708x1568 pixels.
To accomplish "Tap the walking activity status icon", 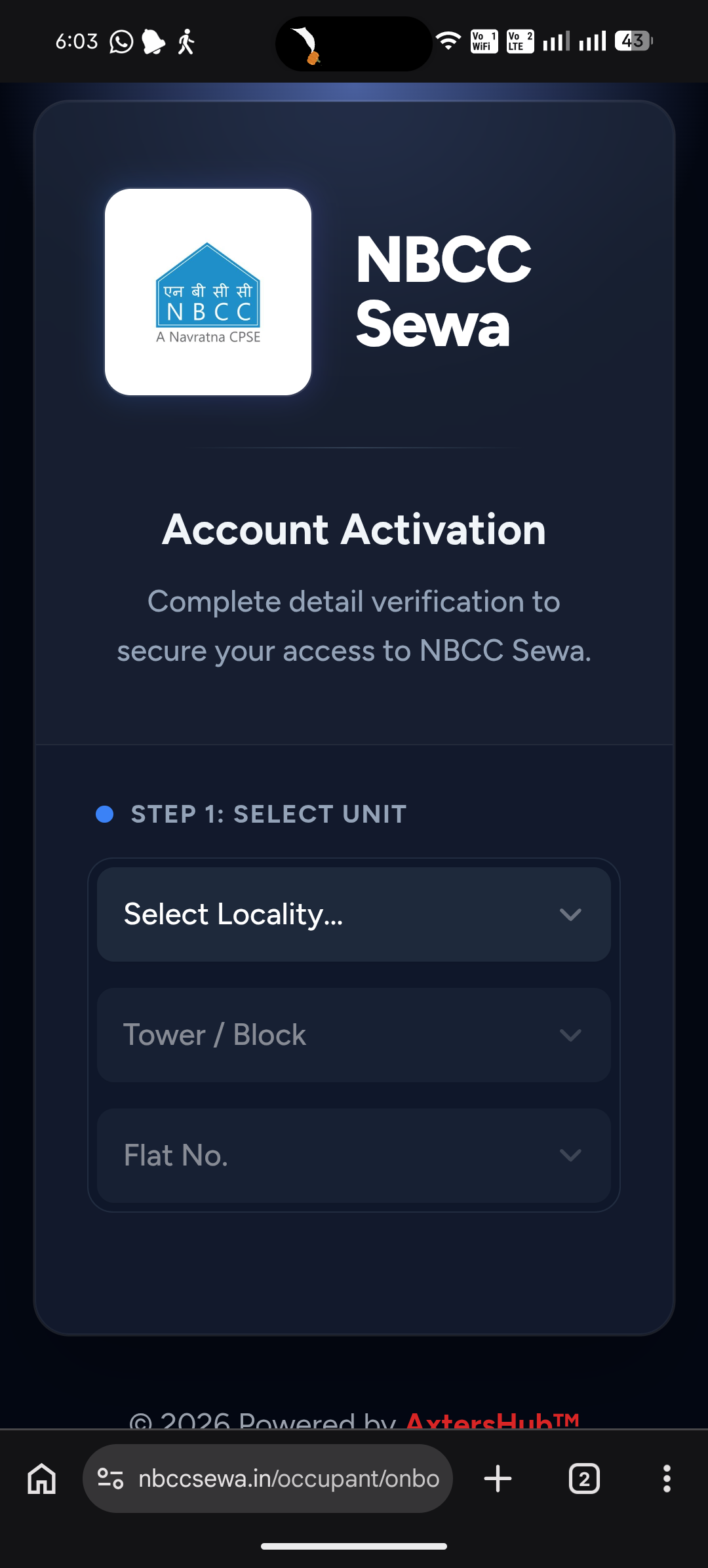I will click(x=187, y=42).
